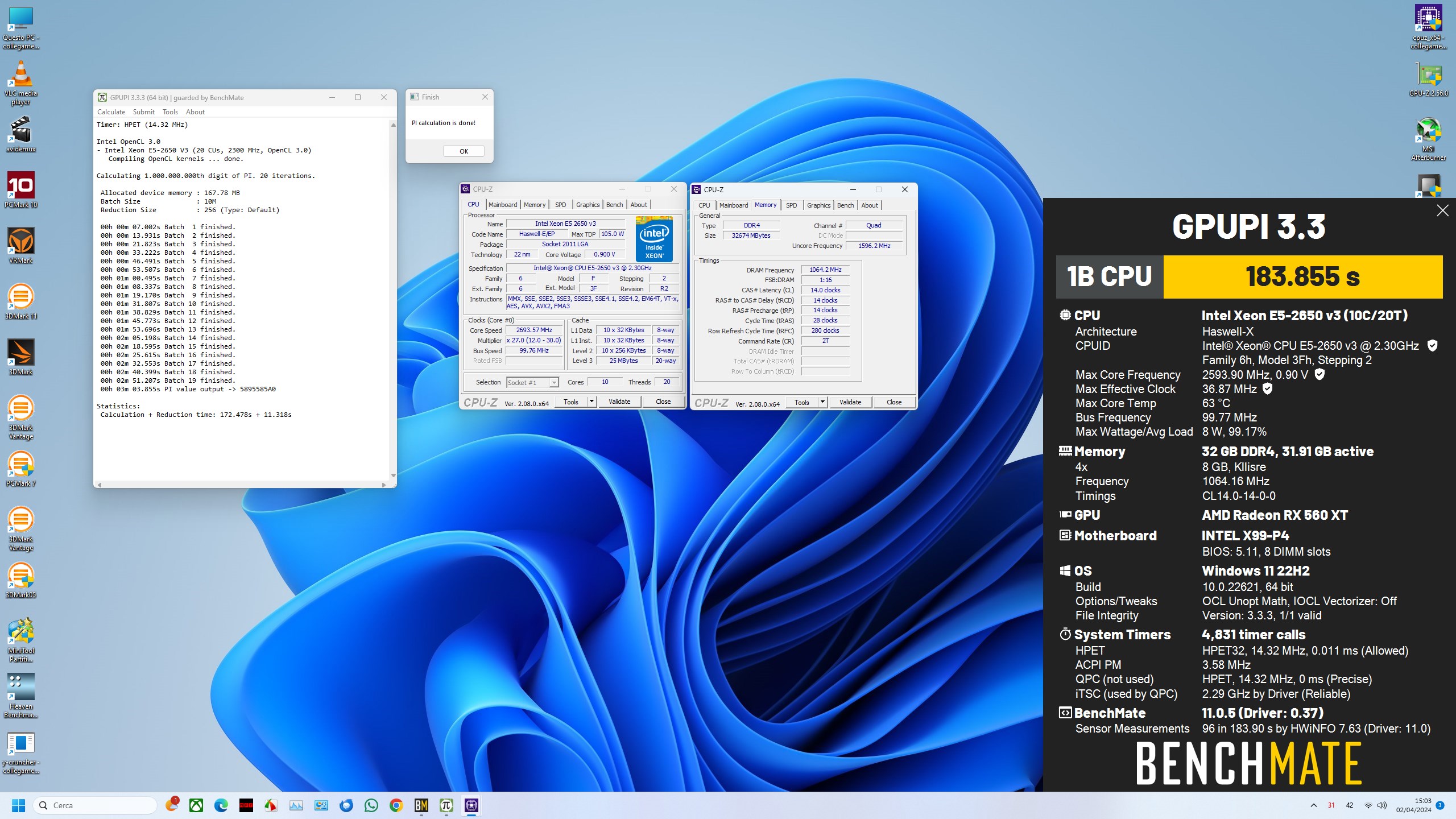Open the VRMark desktop icon

21,246
